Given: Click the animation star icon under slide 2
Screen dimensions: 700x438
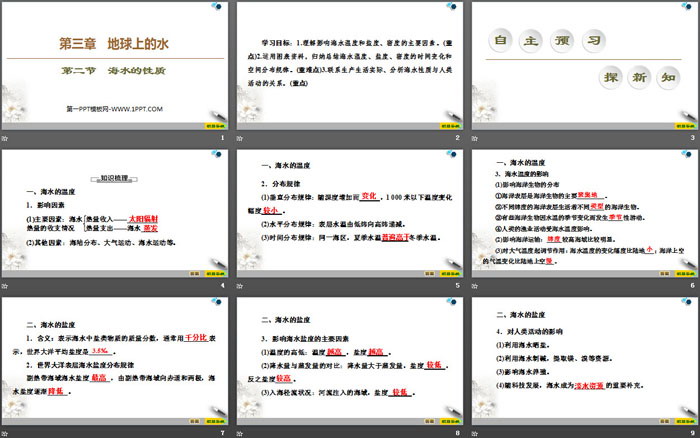Looking at the screenshot, I should click(240, 138).
